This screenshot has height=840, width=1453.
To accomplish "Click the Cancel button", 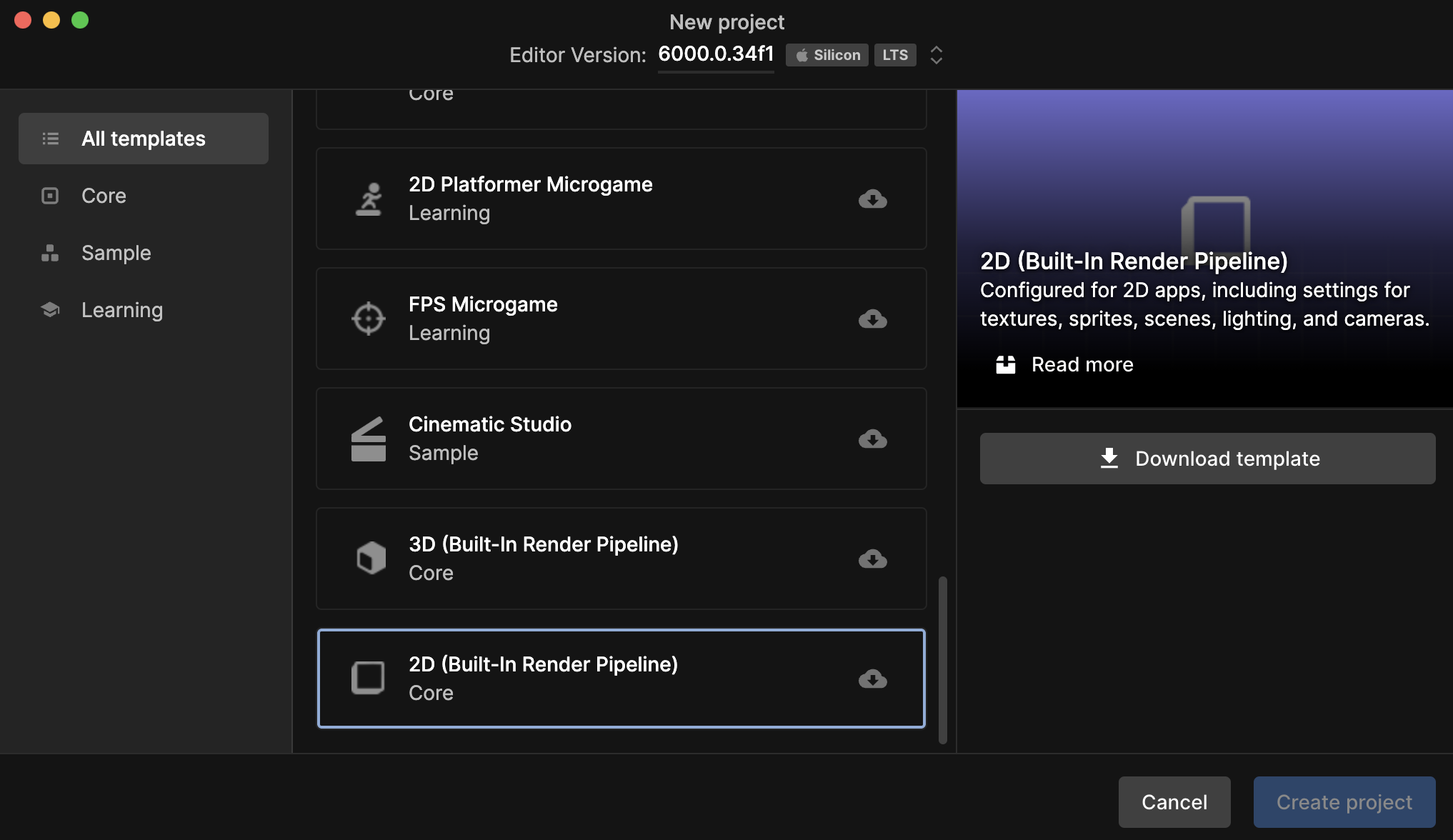I will tap(1174, 802).
